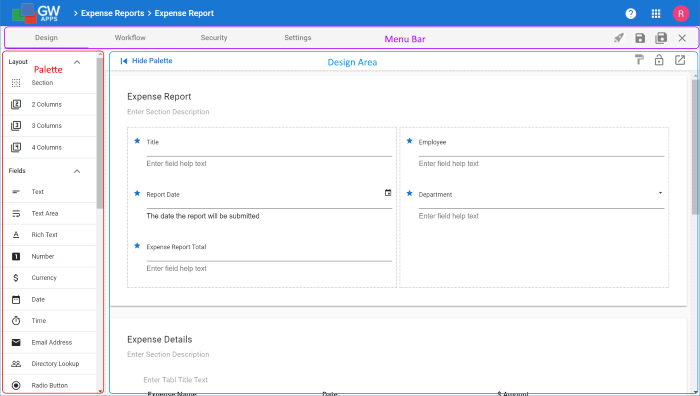Select the Section layout icon

(16, 83)
